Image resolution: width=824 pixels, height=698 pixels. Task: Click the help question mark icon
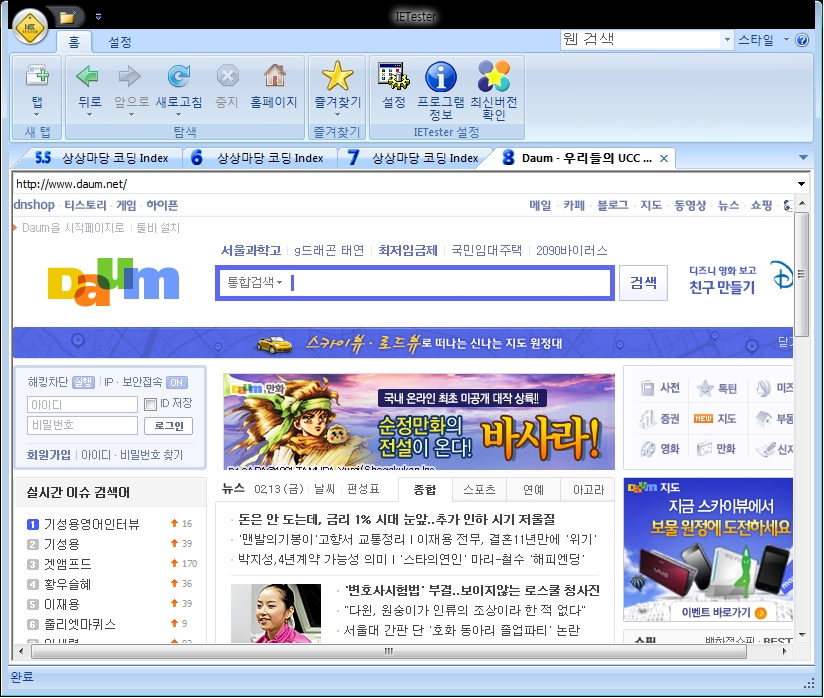(x=802, y=40)
